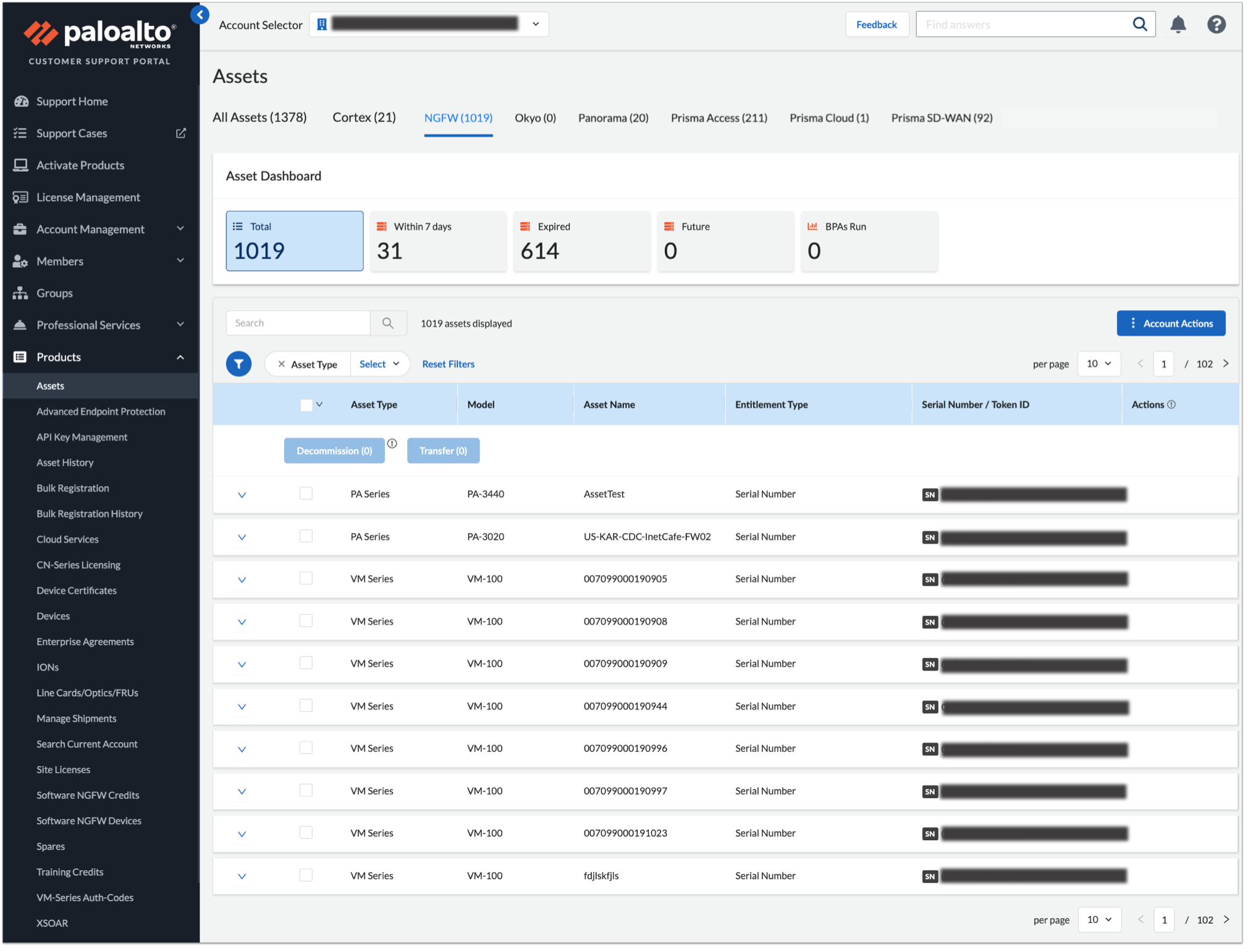Image resolution: width=1248 pixels, height=952 pixels.
Task: Open Asset History in the sidebar
Action: point(65,462)
